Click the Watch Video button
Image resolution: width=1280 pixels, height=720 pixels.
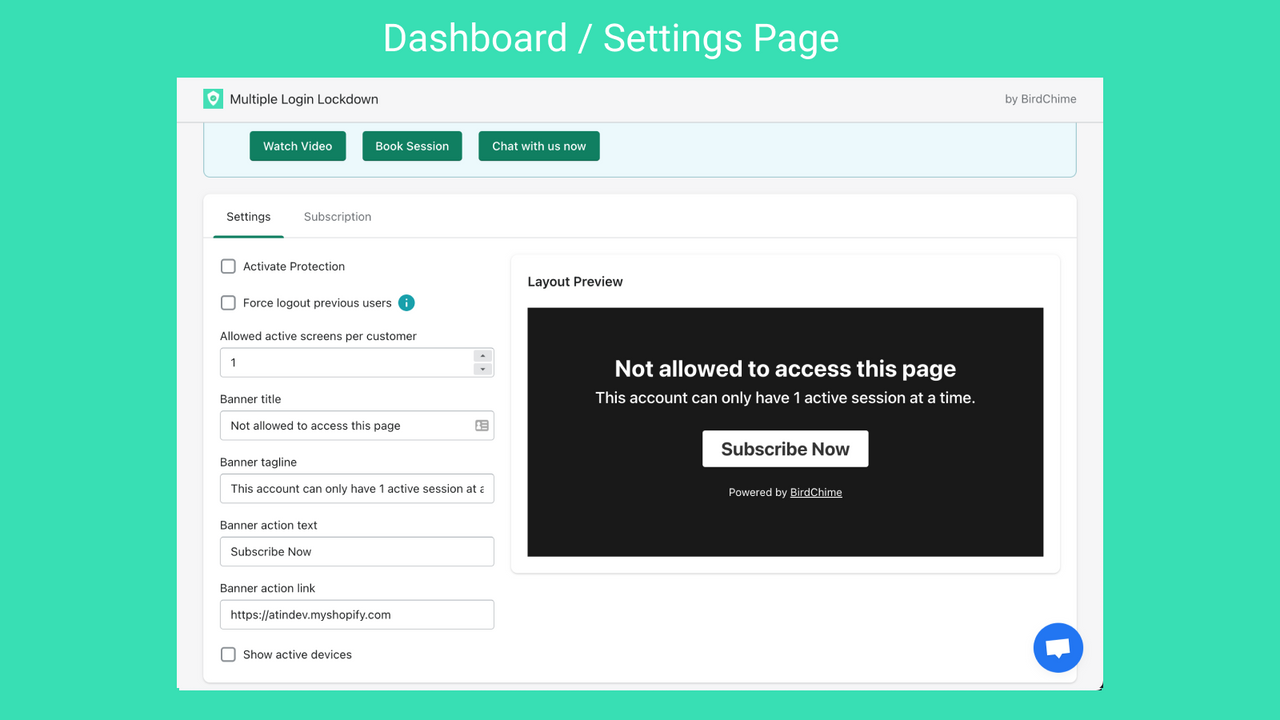pyautogui.click(x=297, y=145)
